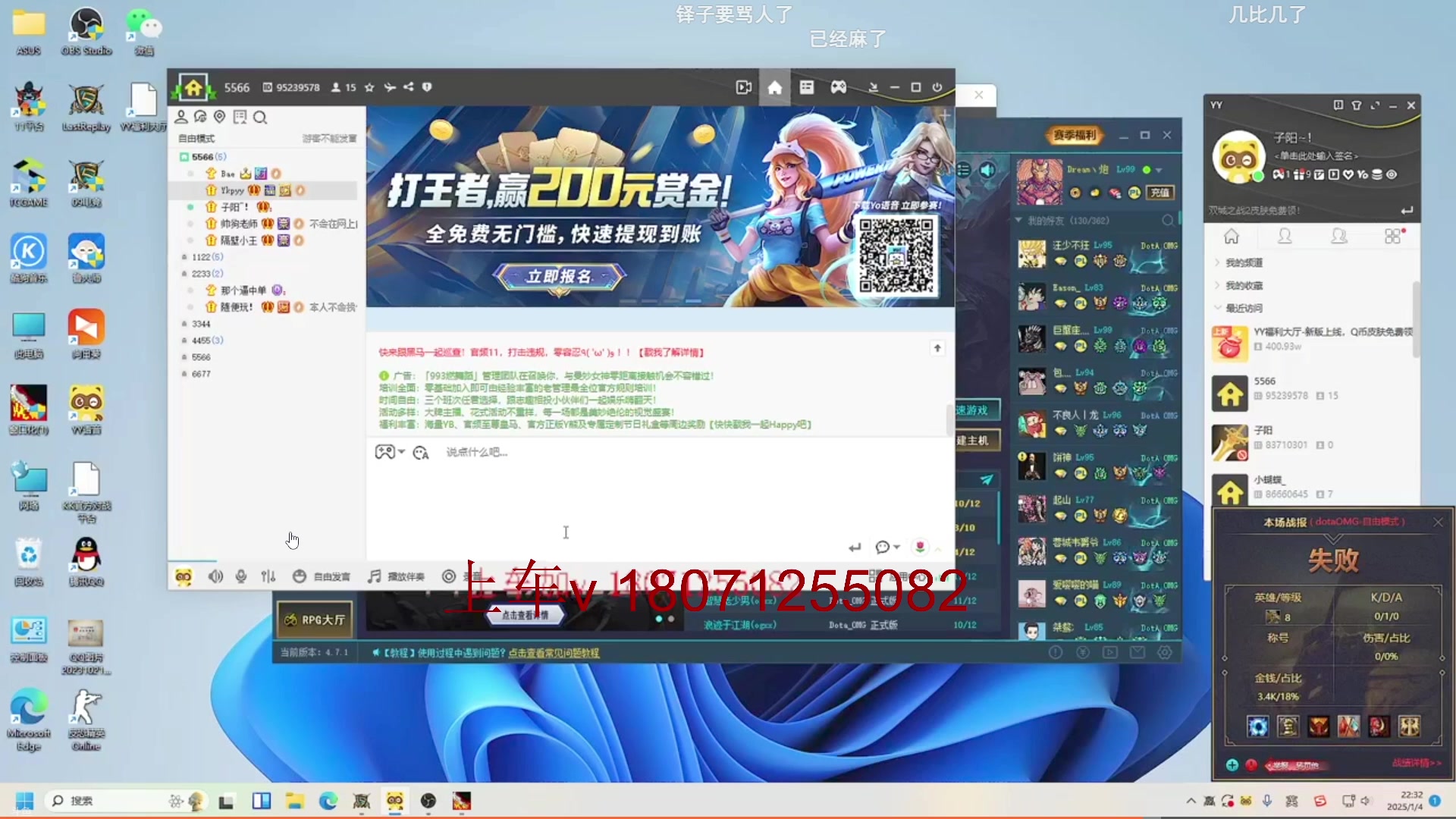
Task: Click 点击查看详情 button in game platform
Action: pos(525,615)
